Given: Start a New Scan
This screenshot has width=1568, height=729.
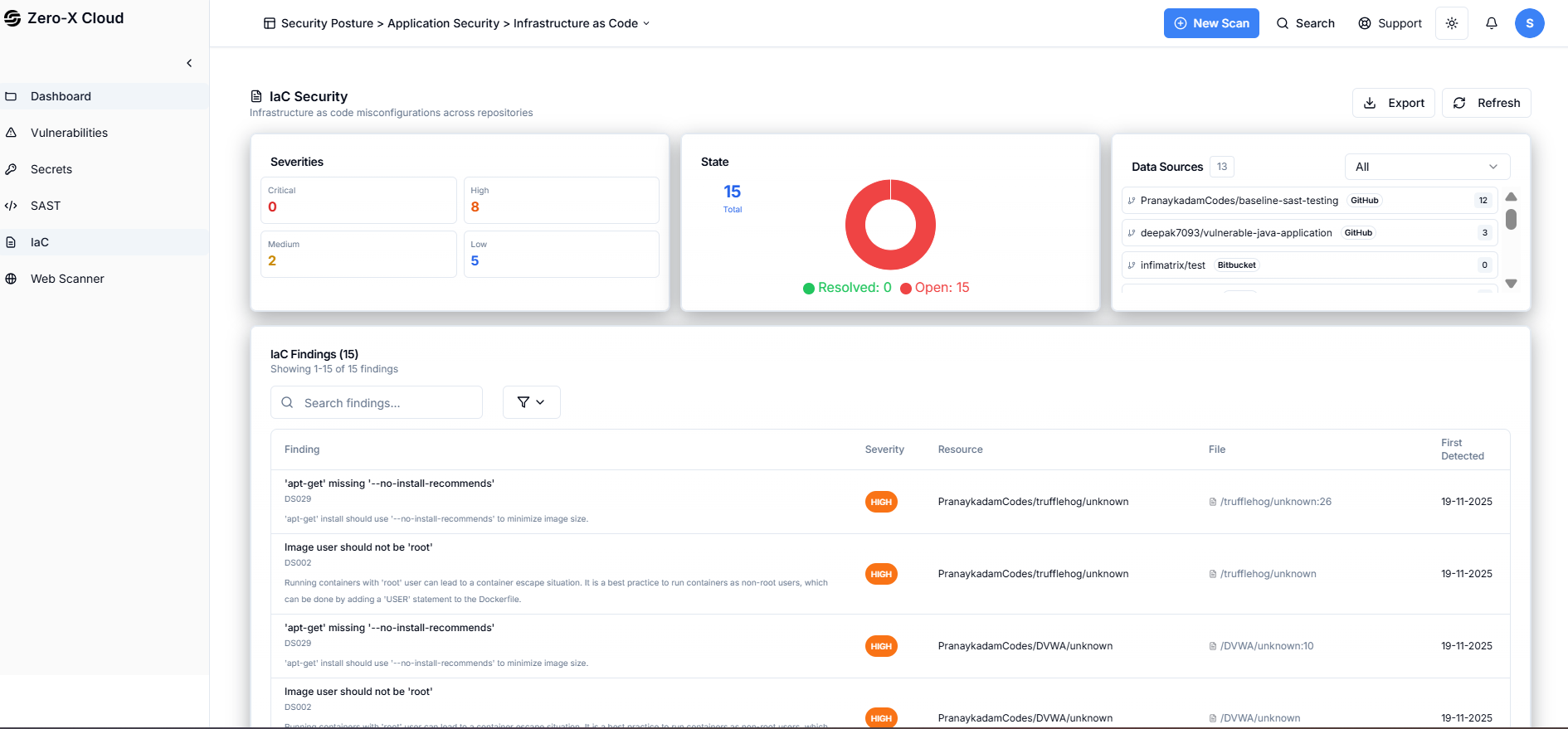Looking at the screenshot, I should 1211,23.
